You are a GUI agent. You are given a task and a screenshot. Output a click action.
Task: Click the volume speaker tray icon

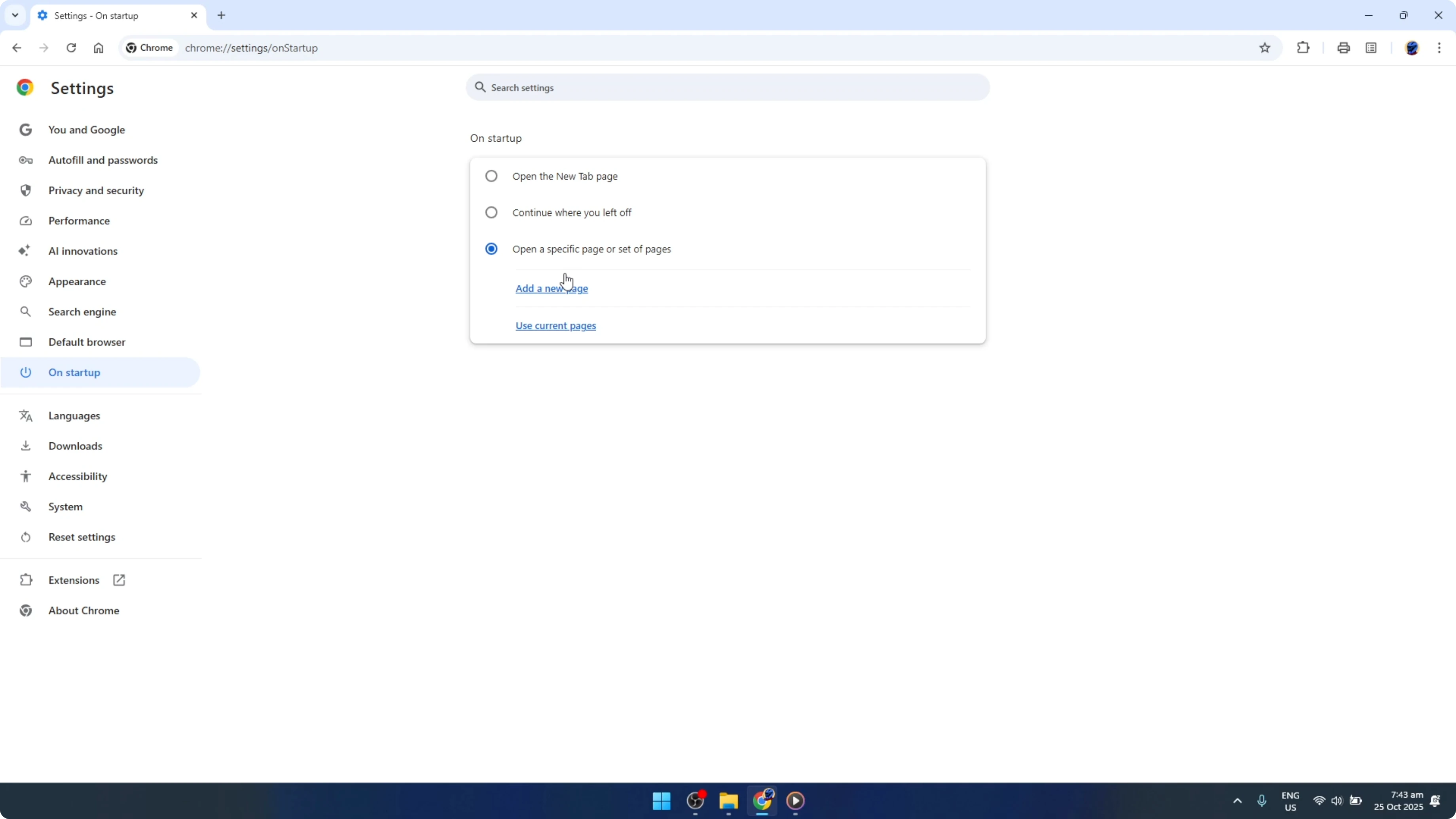coord(1337,801)
